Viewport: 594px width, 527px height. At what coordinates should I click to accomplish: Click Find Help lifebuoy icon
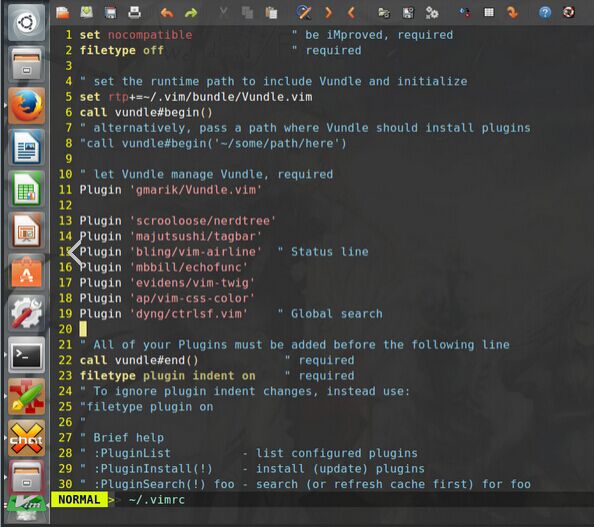tap(569, 13)
